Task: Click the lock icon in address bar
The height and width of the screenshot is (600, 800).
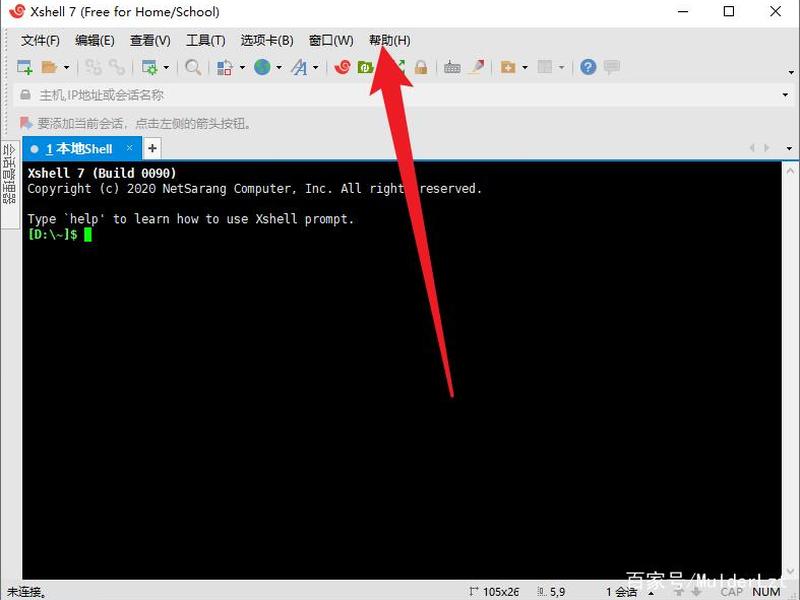Action: [25, 95]
